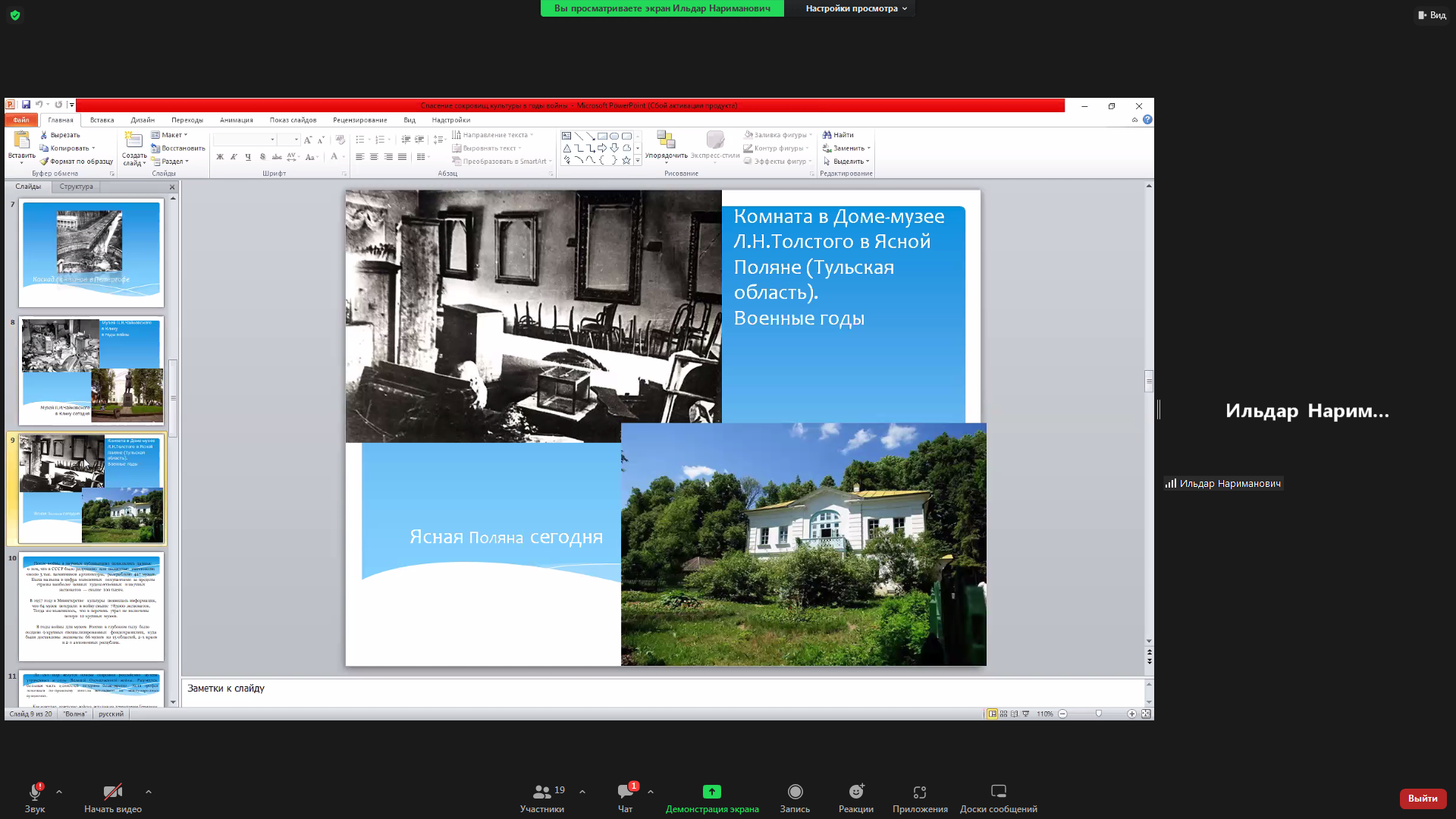
Task: Open the Zoom Reactions (Реакции) icon
Action: pyautogui.click(x=856, y=792)
